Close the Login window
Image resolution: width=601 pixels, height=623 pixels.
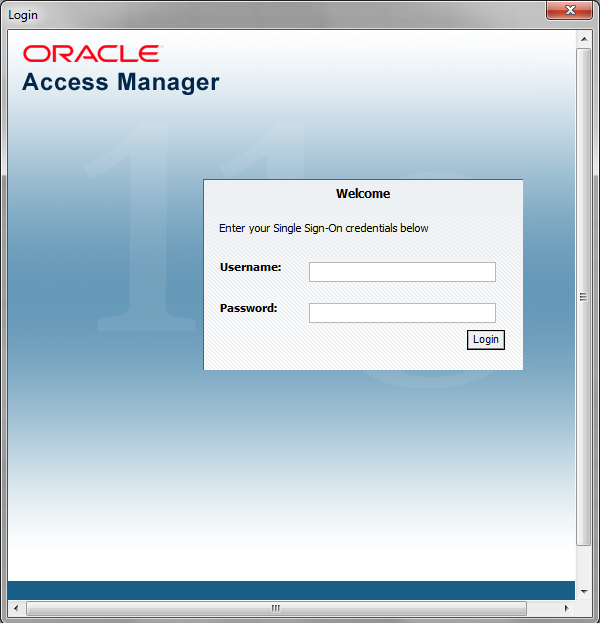(x=570, y=10)
